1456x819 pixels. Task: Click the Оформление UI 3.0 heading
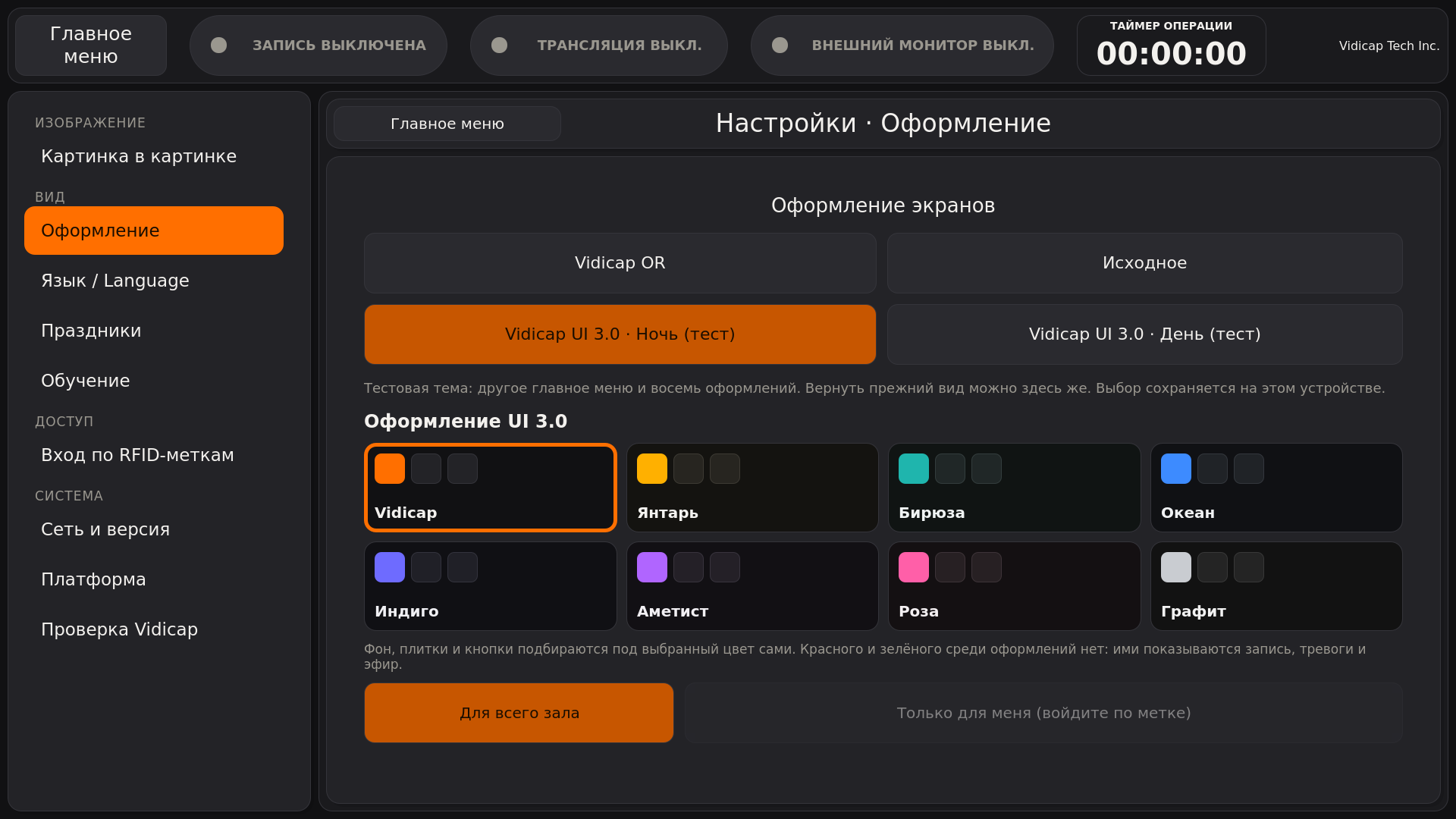click(466, 422)
